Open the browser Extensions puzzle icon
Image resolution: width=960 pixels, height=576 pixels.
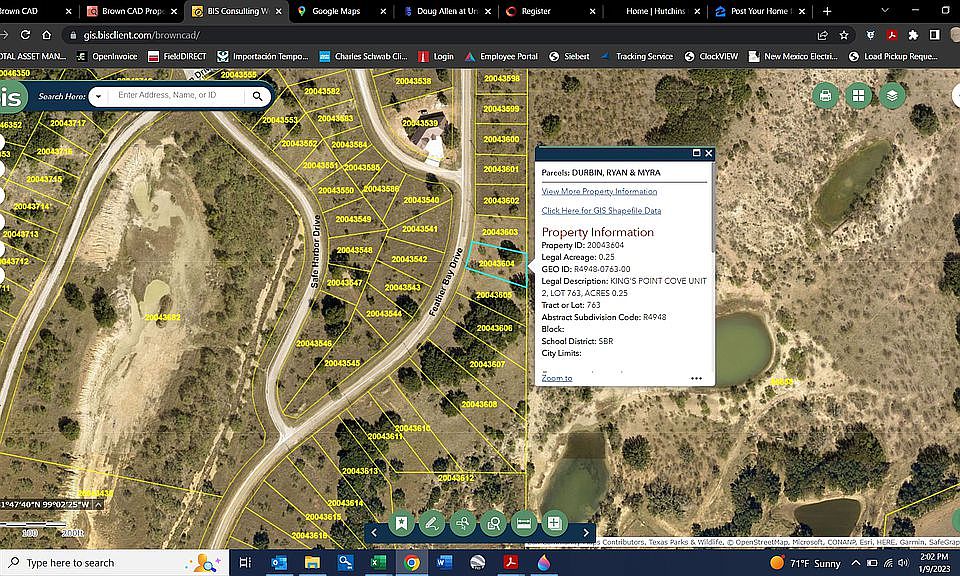(x=913, y=35)
